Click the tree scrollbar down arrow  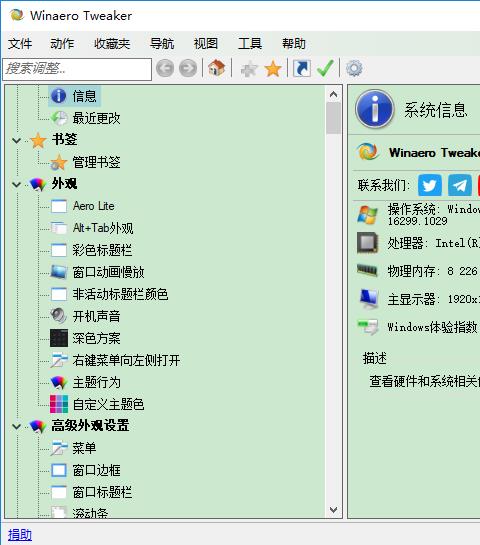pyautogui.click(x=333, y=510)
